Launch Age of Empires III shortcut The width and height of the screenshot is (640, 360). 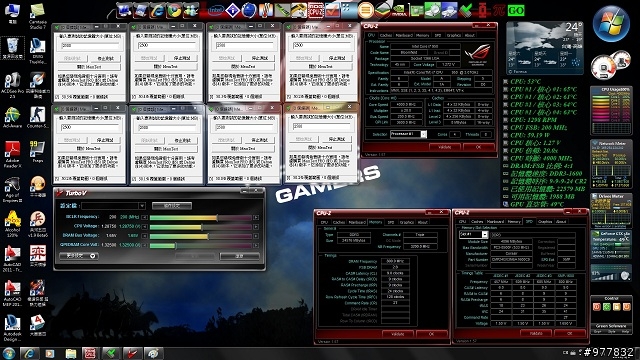[13, 189]
